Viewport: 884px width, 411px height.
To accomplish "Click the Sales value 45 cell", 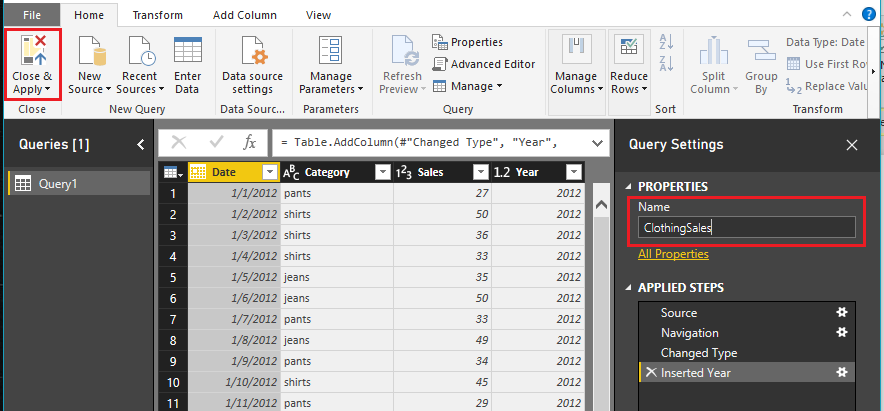I will pos(442,382).
